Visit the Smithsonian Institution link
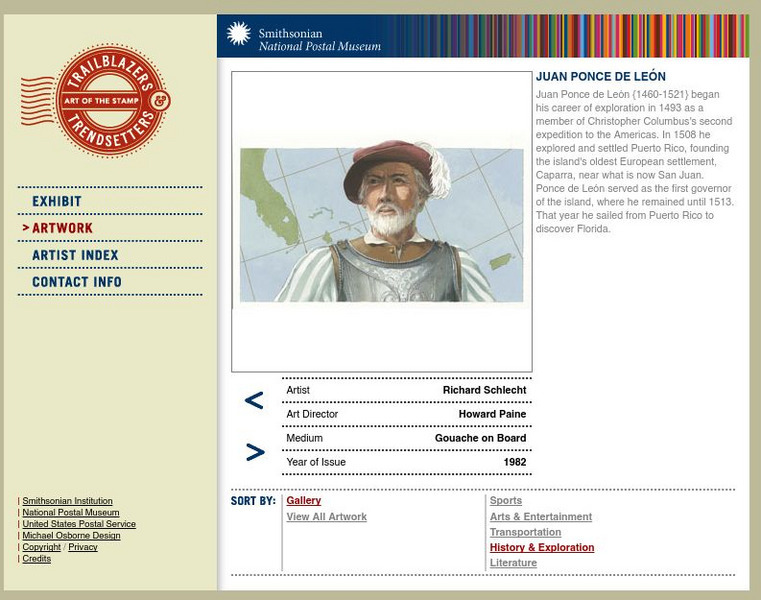Viewport: 761px width, 600px height. [67, 500]
